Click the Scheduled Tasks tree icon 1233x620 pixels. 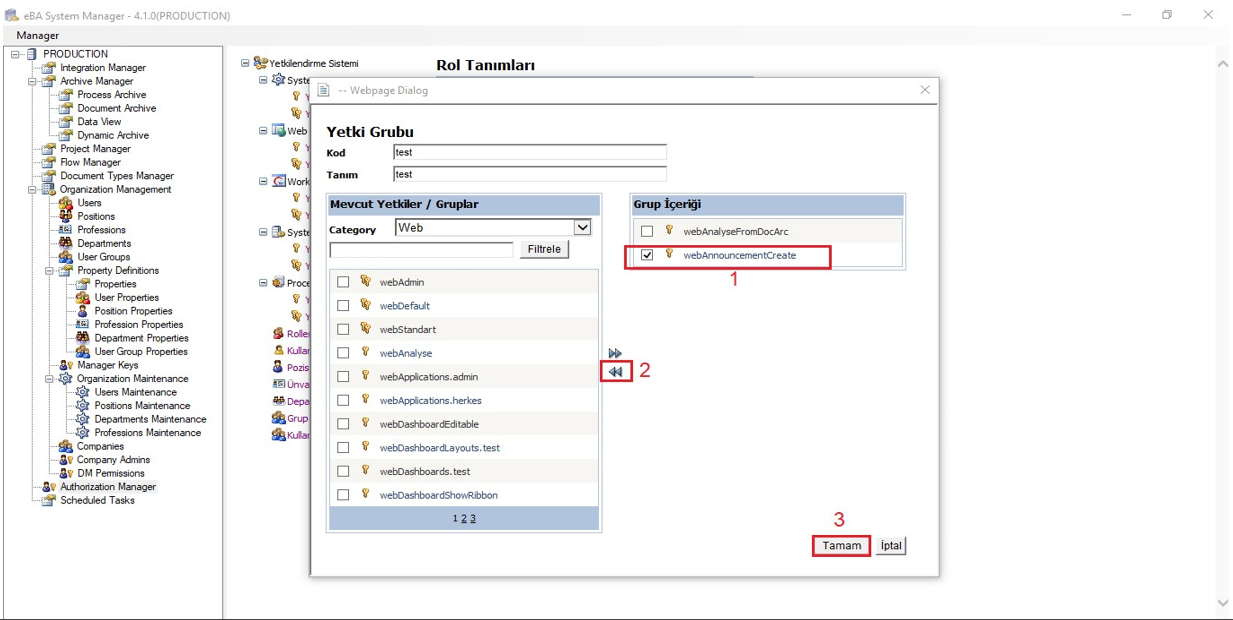pos(48,500)
